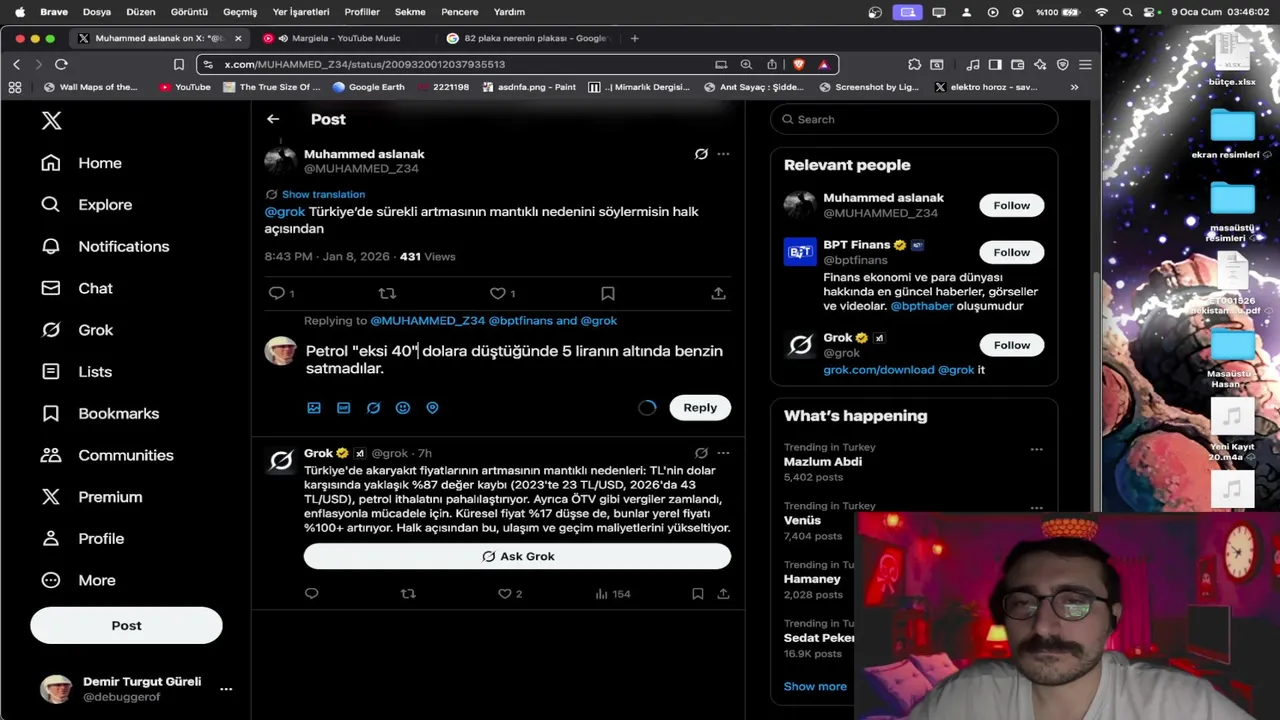
Task: Click Grok icon on Muhammed's post header
Action: 701,154
